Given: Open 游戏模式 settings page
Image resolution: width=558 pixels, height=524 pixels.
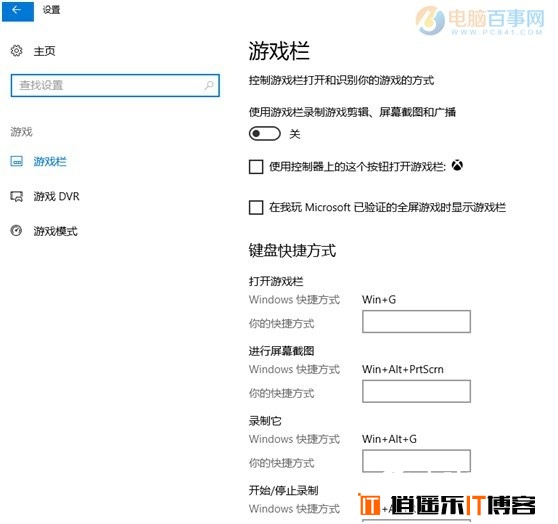Looking at the screenshot, I should click(56, 231).
